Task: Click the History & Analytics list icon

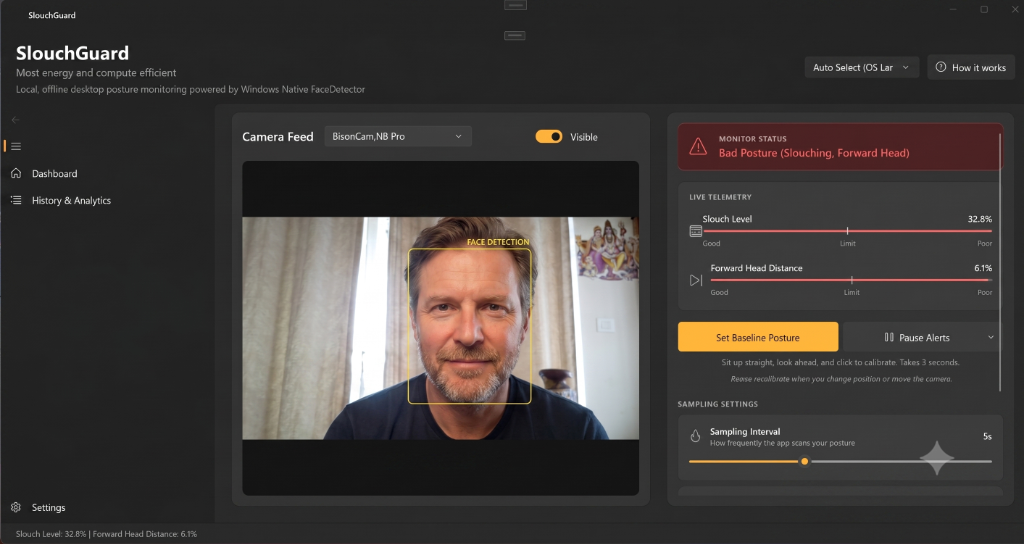Action: (16, 200)
